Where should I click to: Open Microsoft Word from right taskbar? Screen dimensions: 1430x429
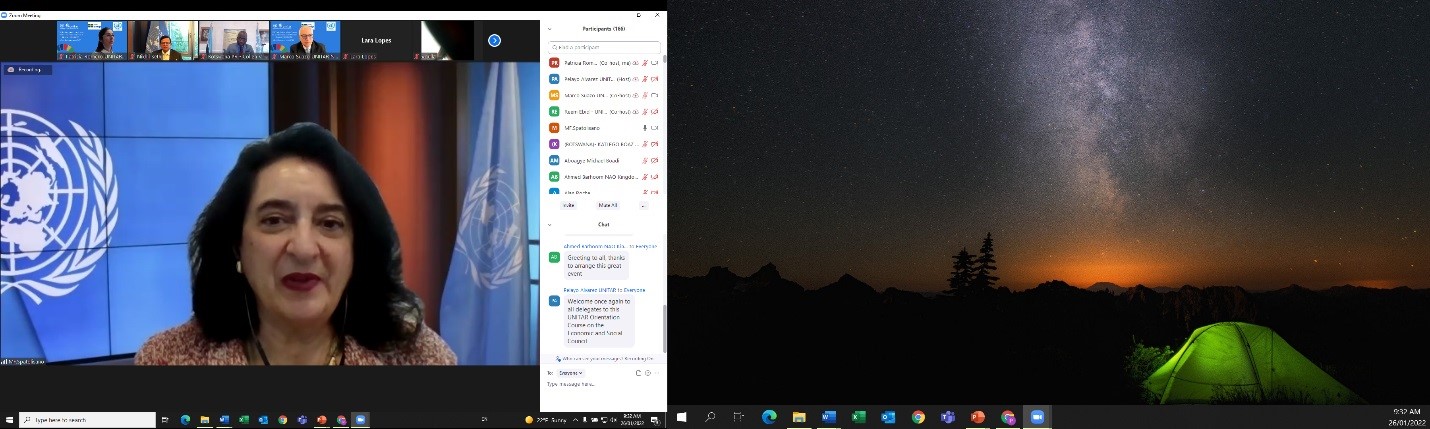click(x=828, y=417)
